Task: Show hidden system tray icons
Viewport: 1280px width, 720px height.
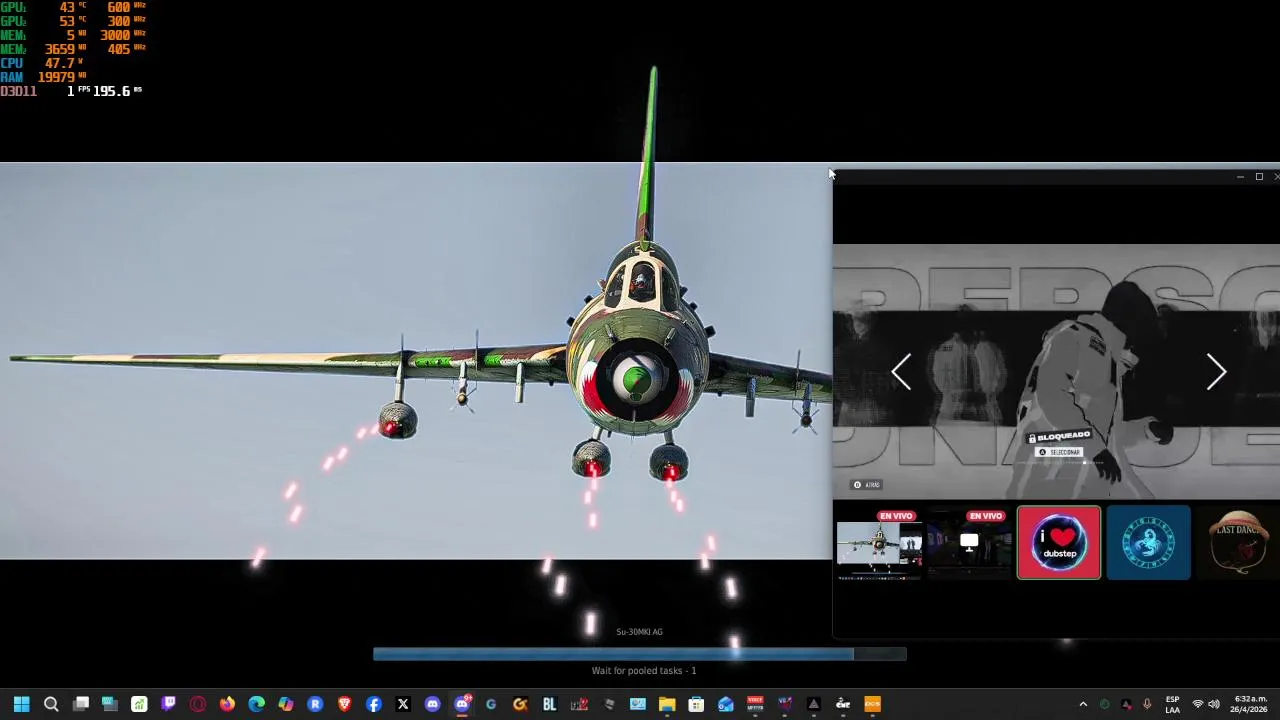Action: coord(1083,704)
